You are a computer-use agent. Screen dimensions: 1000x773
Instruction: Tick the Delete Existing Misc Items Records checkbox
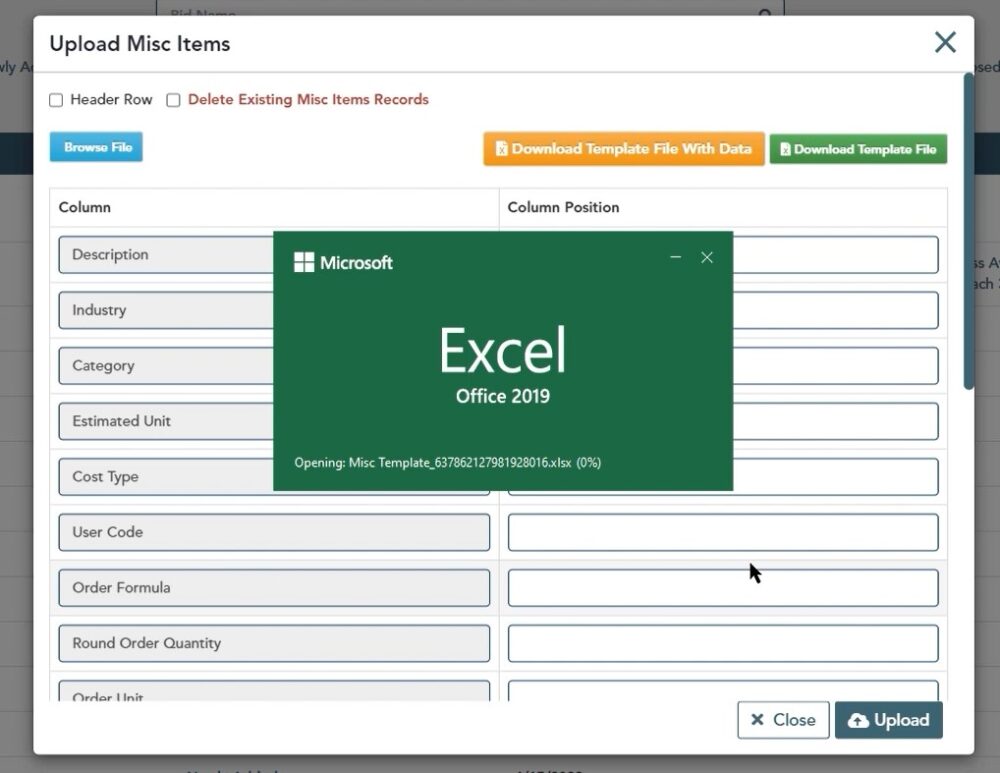(x=174, y=100)
